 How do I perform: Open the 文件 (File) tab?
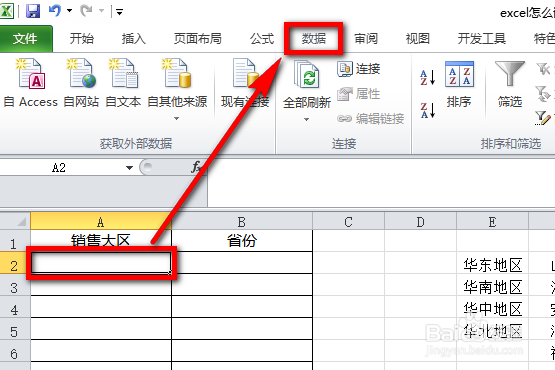pyautogui.click(x=25, y=39)
